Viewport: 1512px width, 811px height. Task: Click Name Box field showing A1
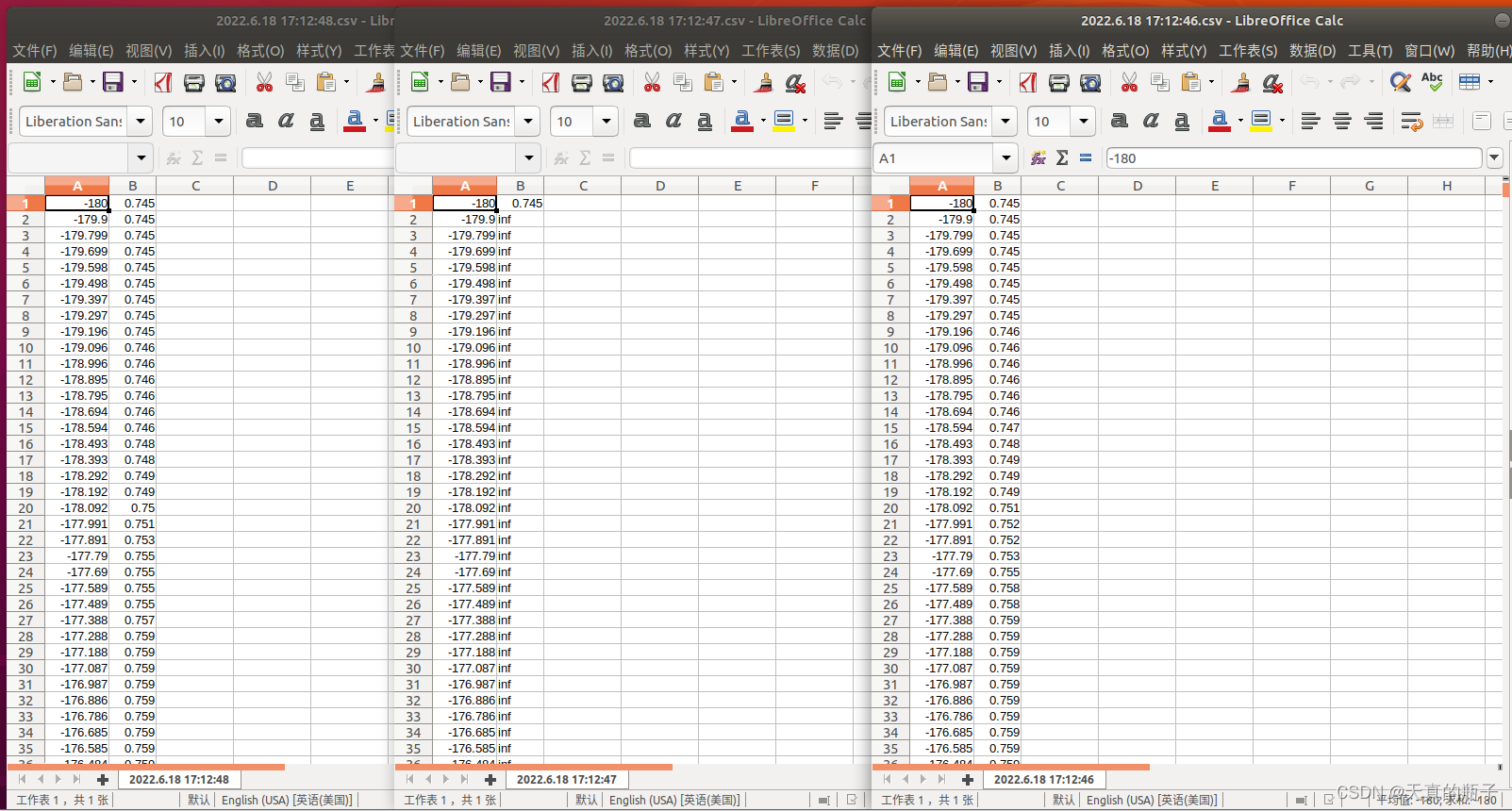tap(934, 158)
